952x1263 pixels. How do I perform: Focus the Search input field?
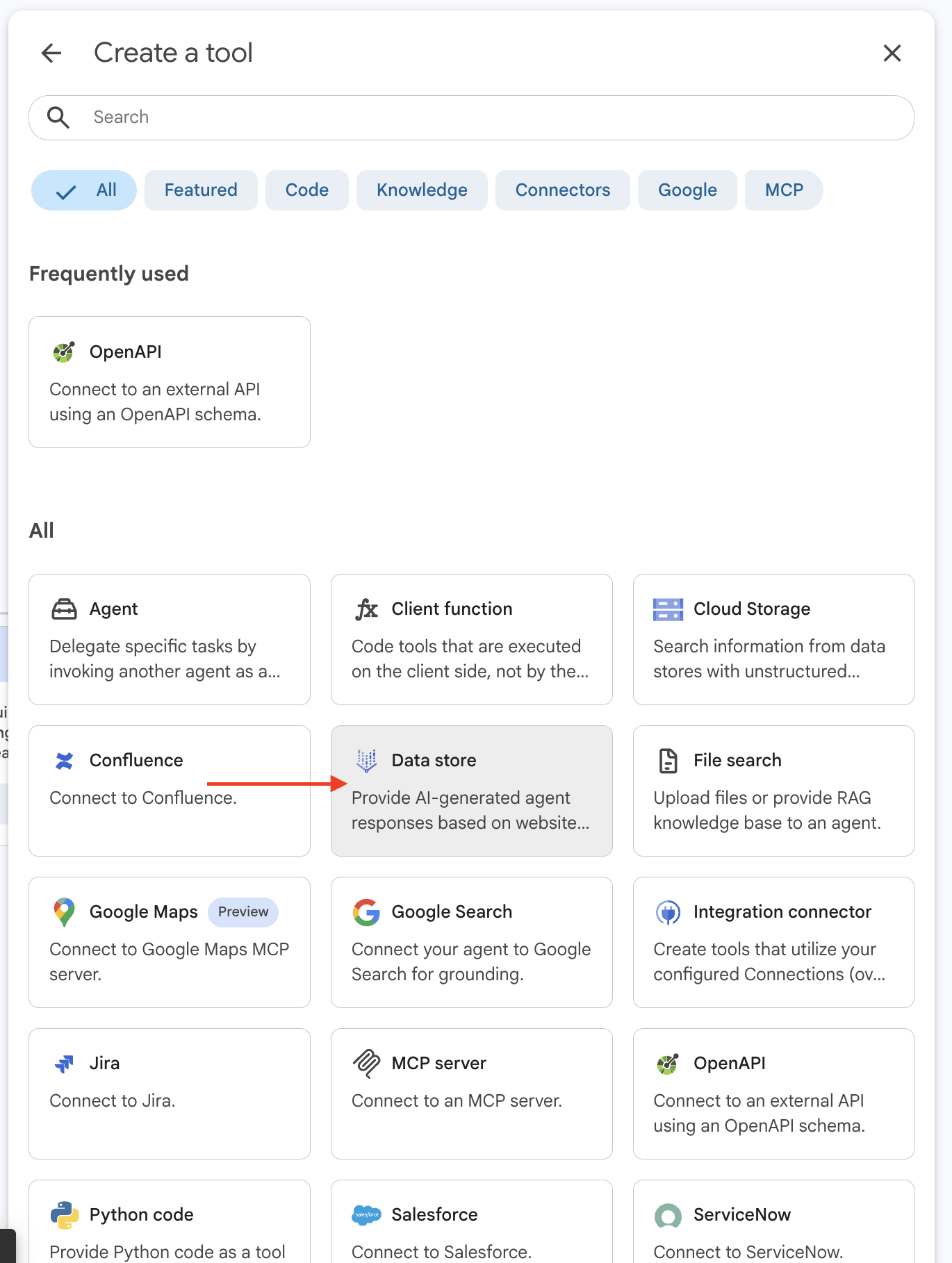pos(471,117)
